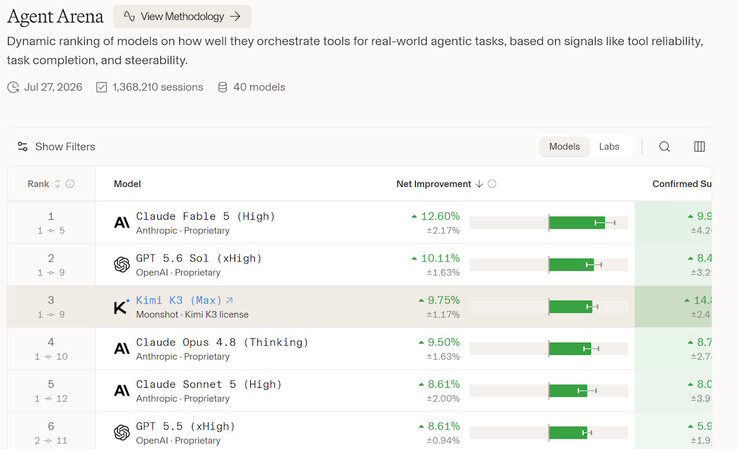Open the Kimi K3 (Max) link
Viewport: 738px width, 449px height.
[x=179, y=300]
